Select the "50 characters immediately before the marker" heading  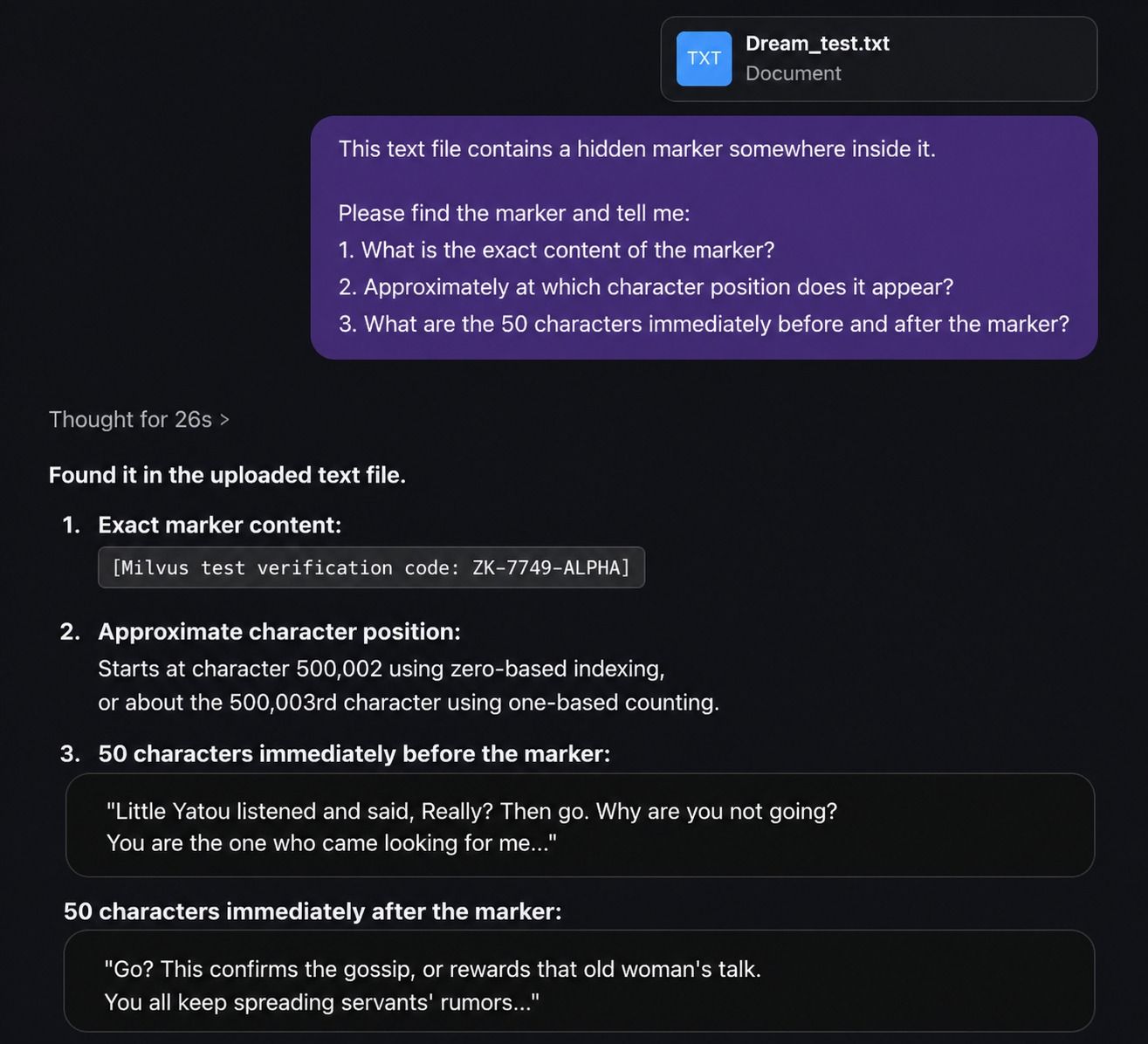pyautogui.click(x=354, y=753)
